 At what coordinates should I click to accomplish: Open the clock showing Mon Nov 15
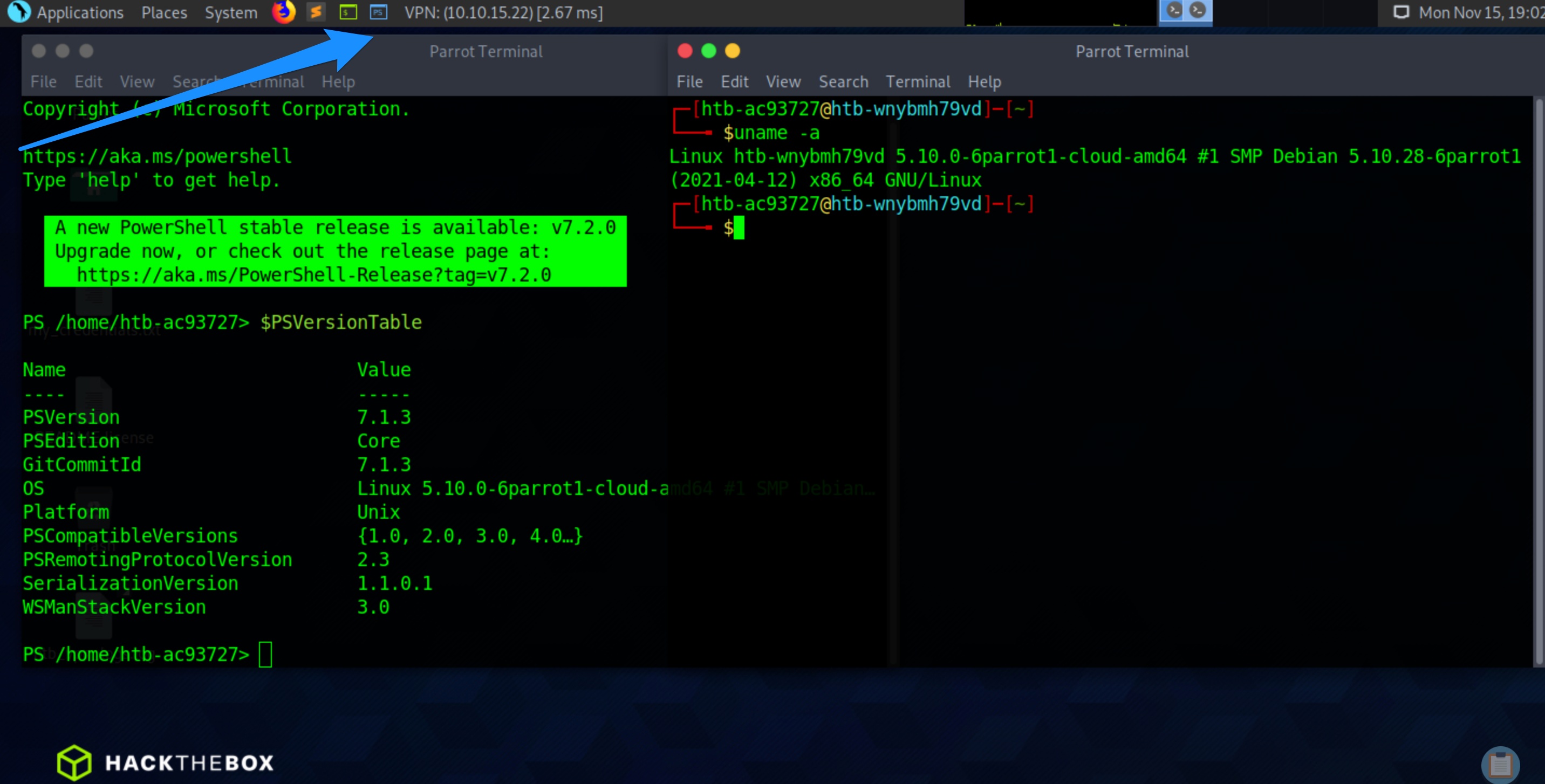[x=1481, y=12]
